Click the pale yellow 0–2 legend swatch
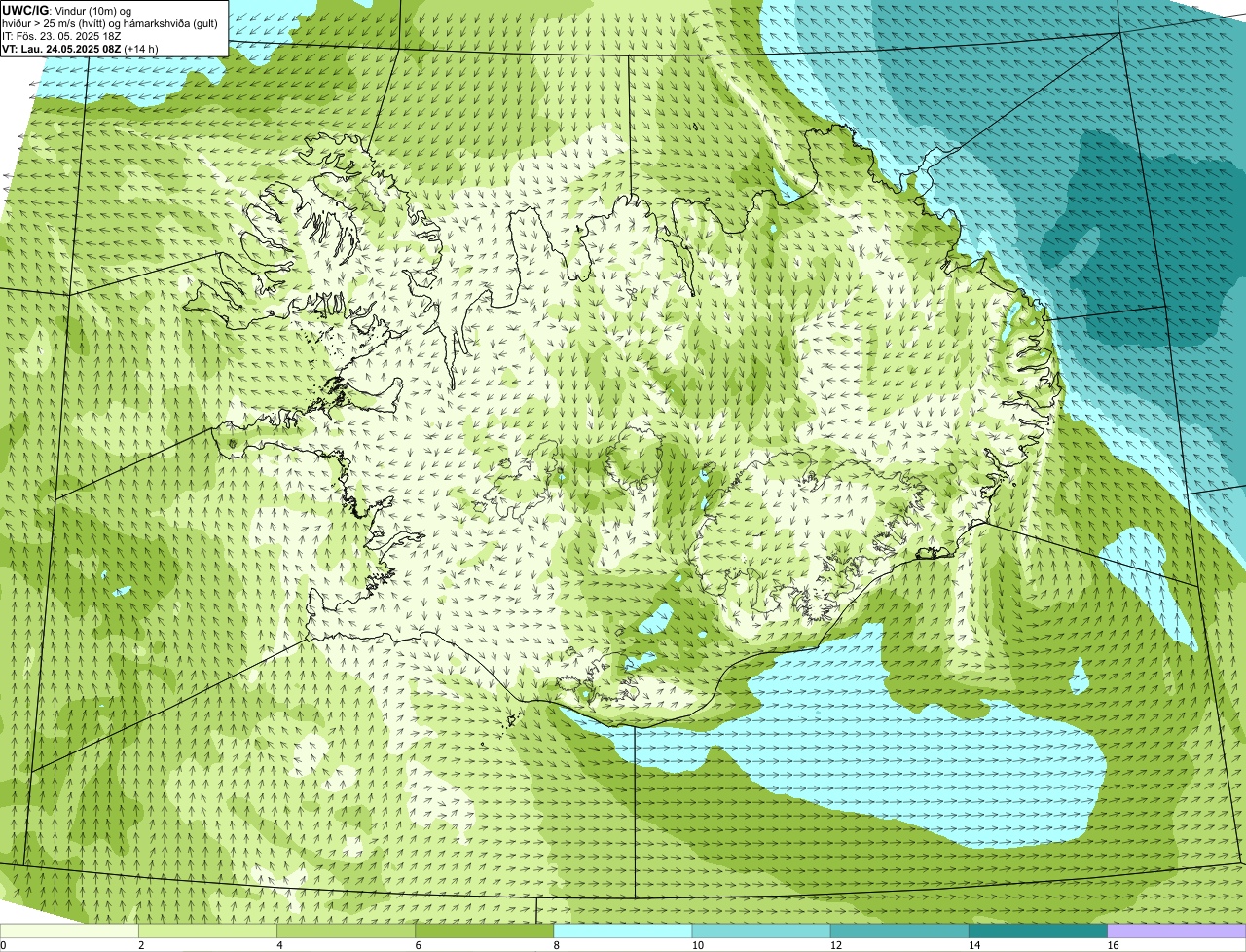This screenshot has width=1246, height=952. coord(69,932)
